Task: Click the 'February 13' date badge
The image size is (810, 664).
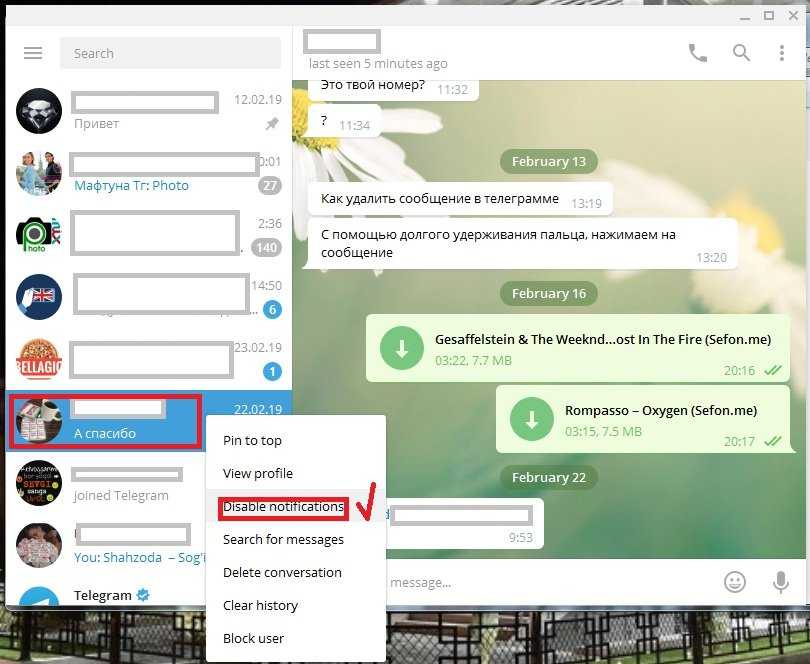Action: [x=549, y=162]
